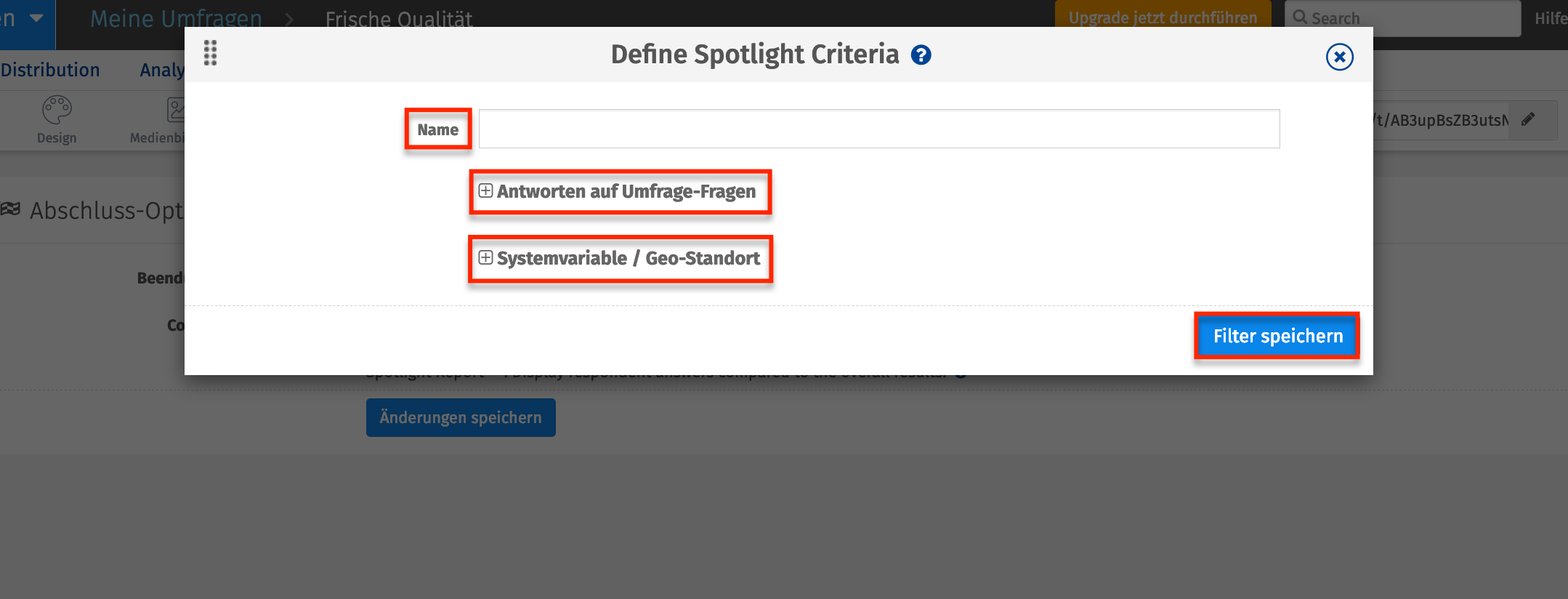Open help via the question mark beside dialog title

(x=920, y=55)
